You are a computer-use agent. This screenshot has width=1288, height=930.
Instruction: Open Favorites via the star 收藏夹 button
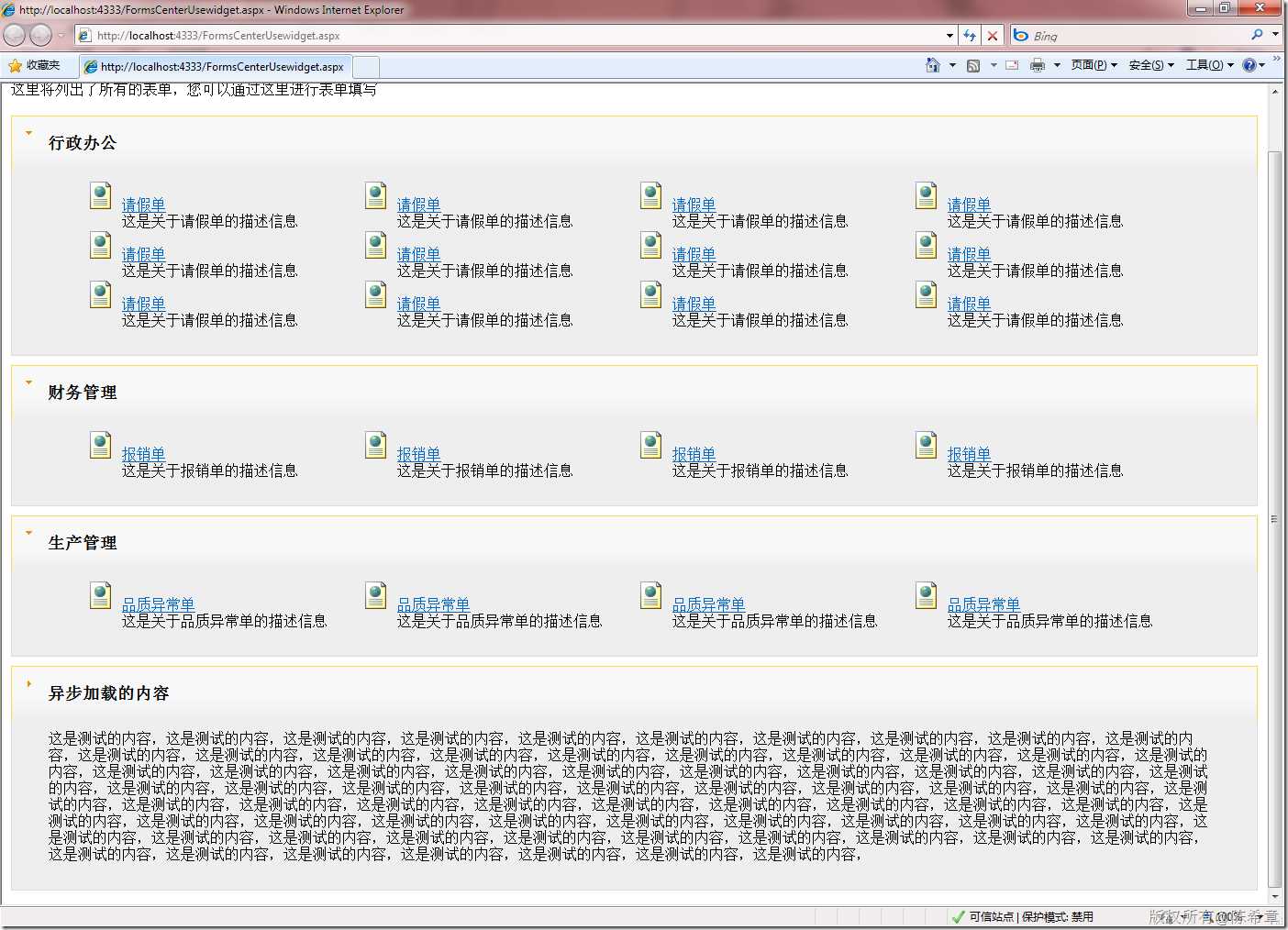pyautogui.click(x=34, y=65)
